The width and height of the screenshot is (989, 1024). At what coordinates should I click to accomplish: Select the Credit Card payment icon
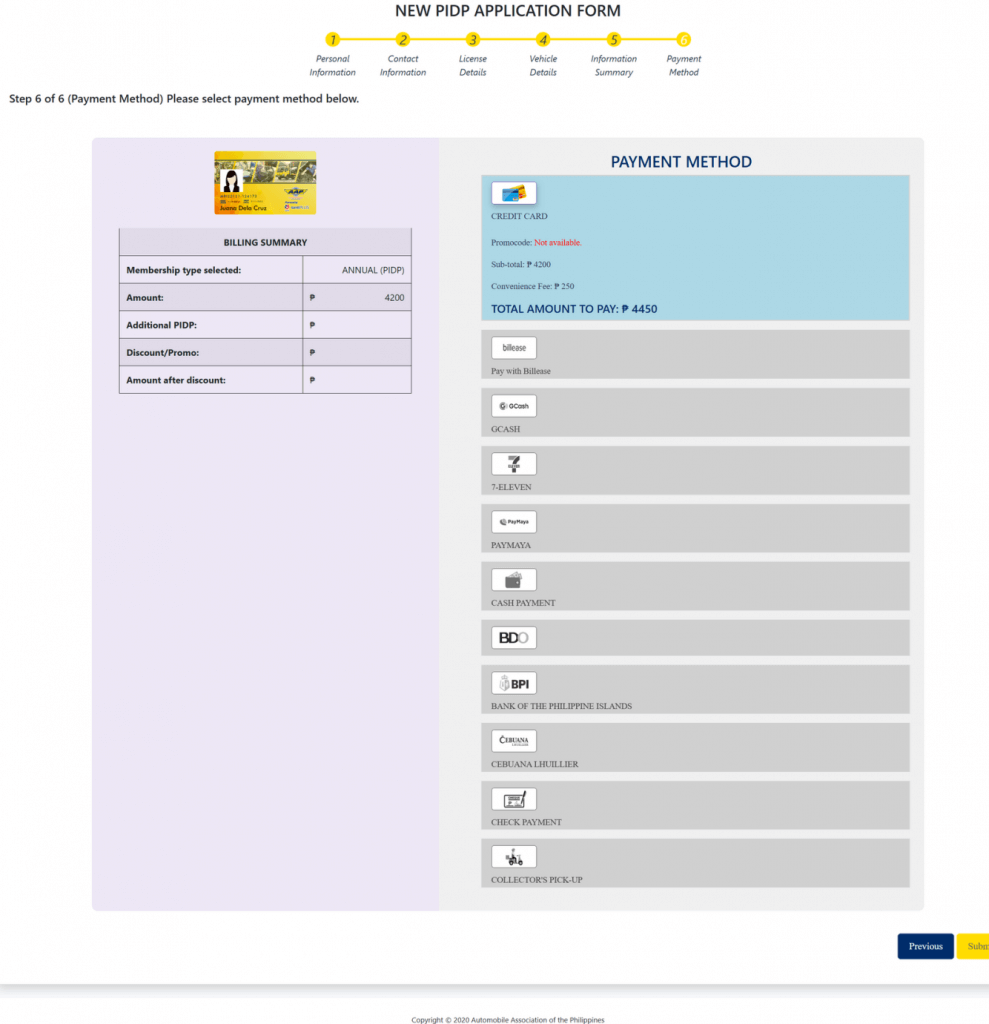tap(513, 193)
